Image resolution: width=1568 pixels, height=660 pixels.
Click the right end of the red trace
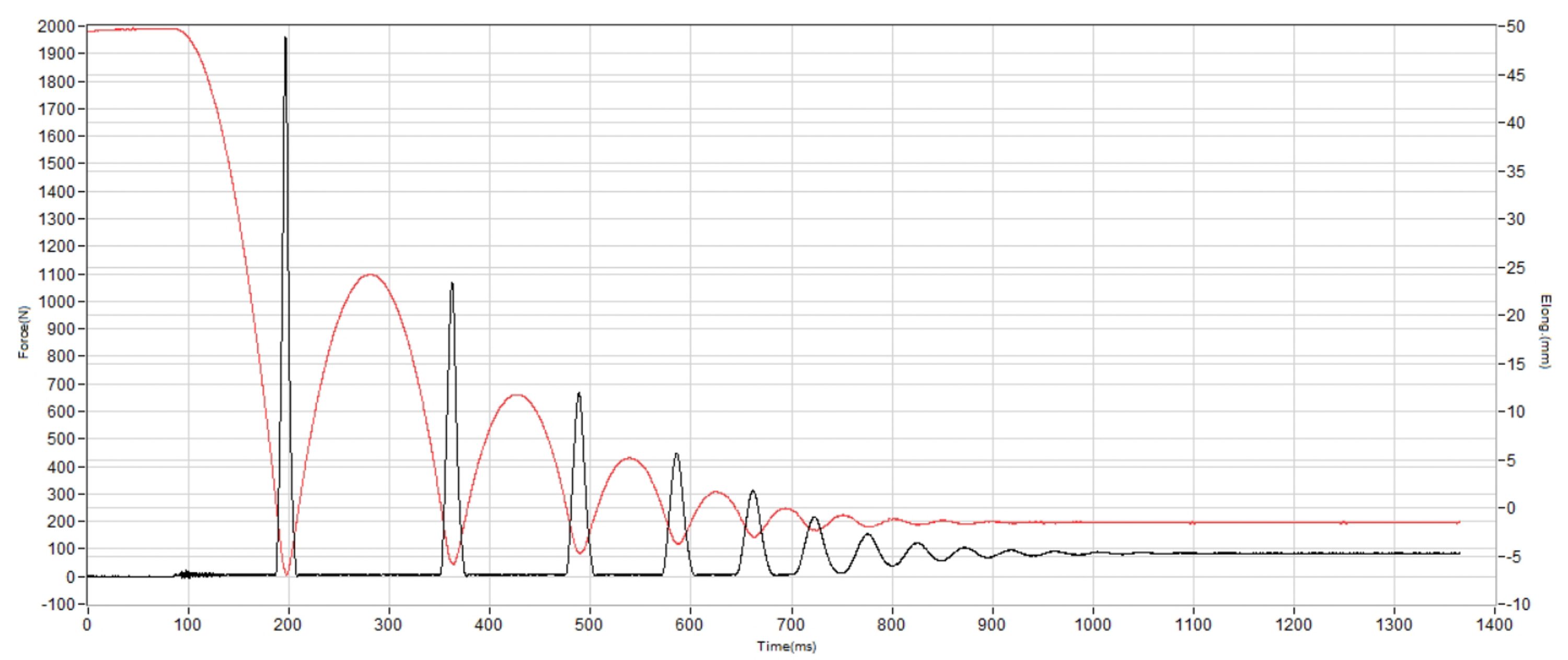[x=1459, y=522]
